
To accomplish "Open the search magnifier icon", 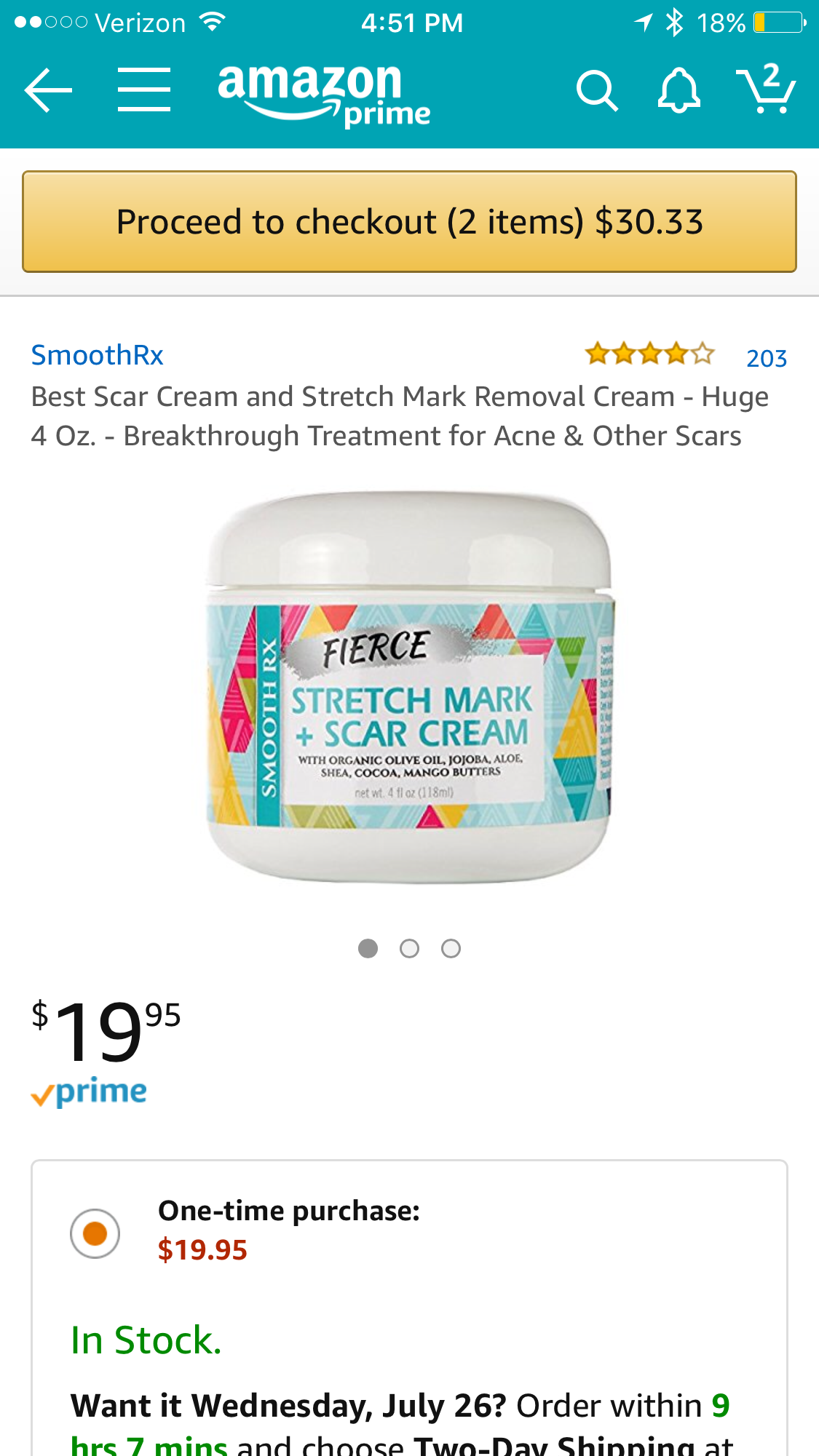I will (597, 91).
